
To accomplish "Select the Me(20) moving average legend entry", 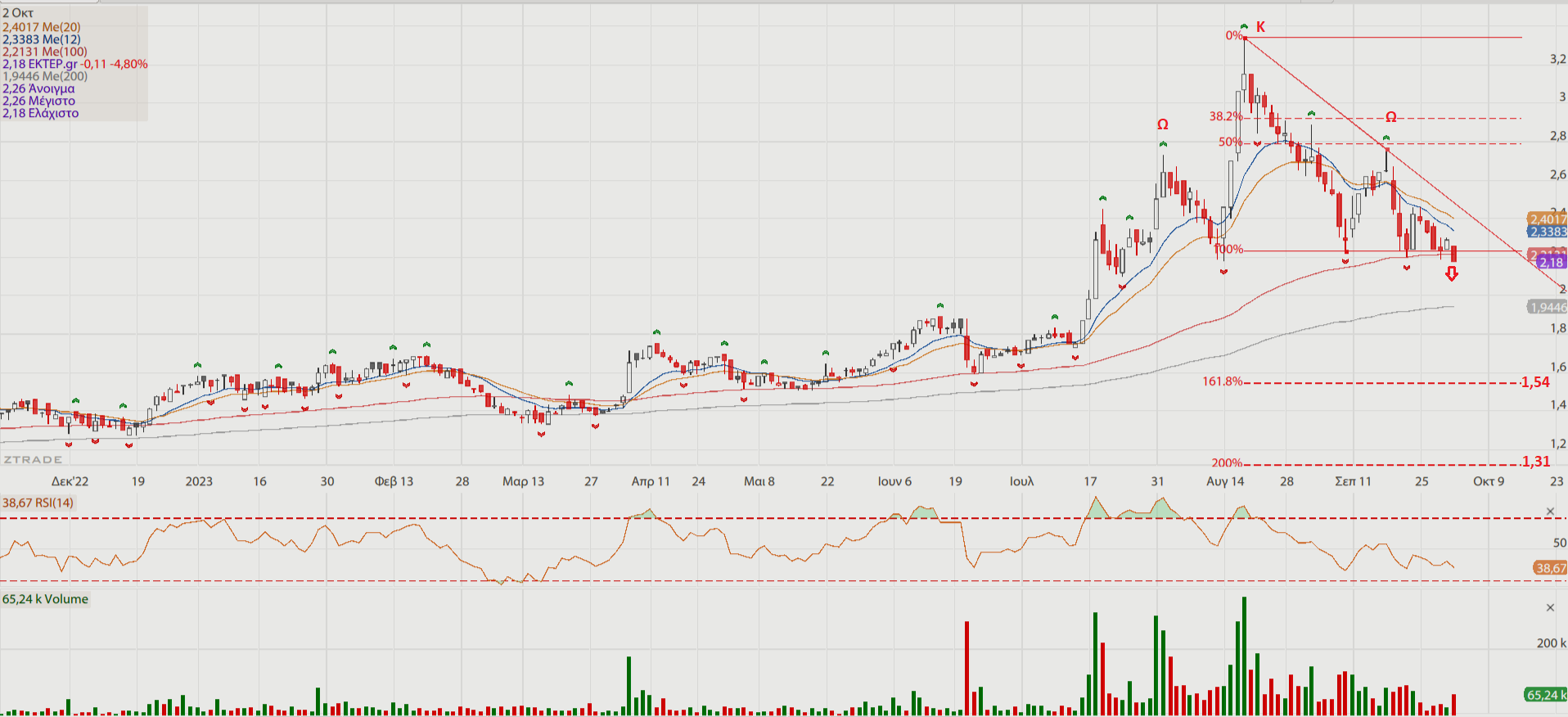I will click(42, 27).
